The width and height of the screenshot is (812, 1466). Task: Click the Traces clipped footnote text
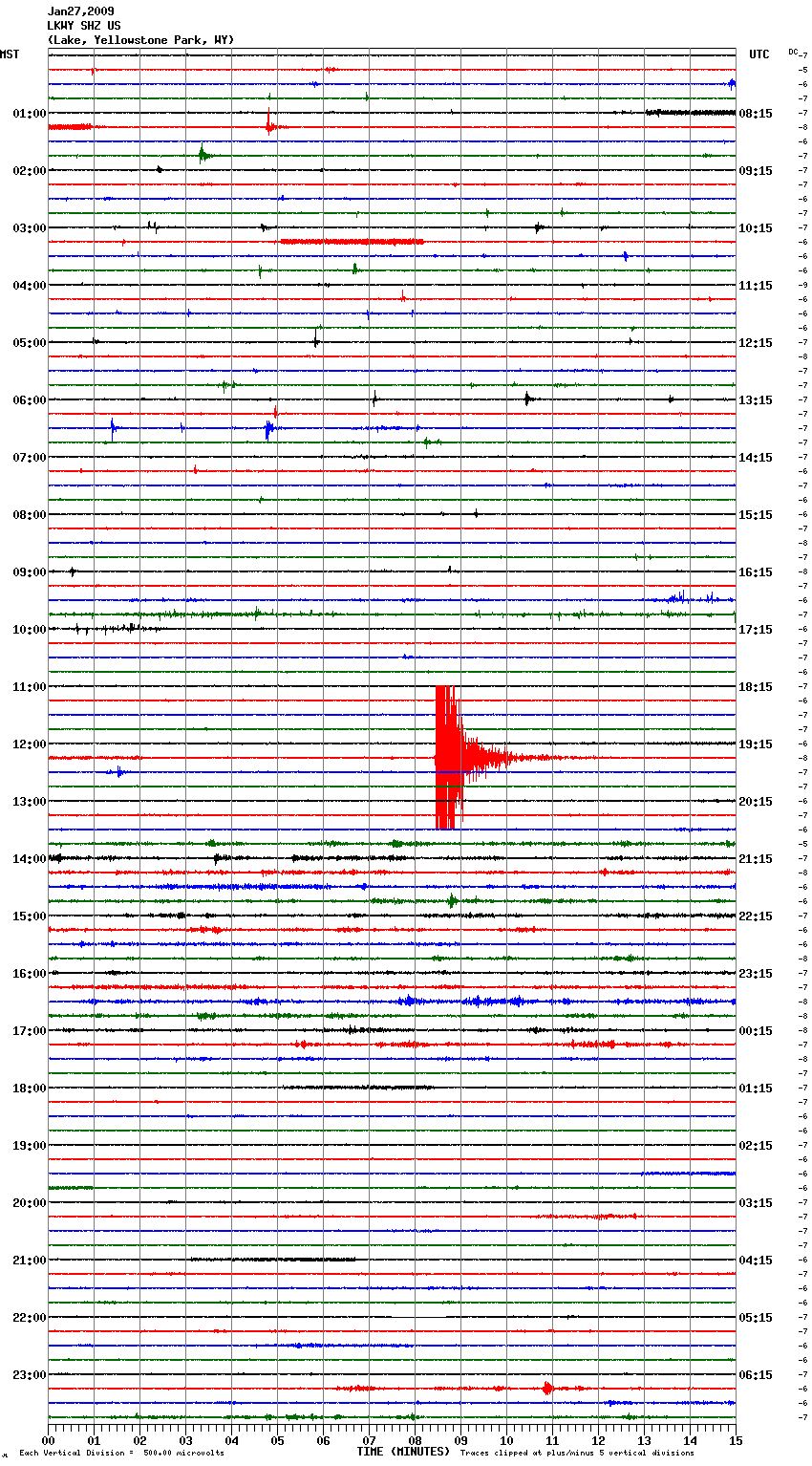pyautogui.click(x=577, y=1454)
